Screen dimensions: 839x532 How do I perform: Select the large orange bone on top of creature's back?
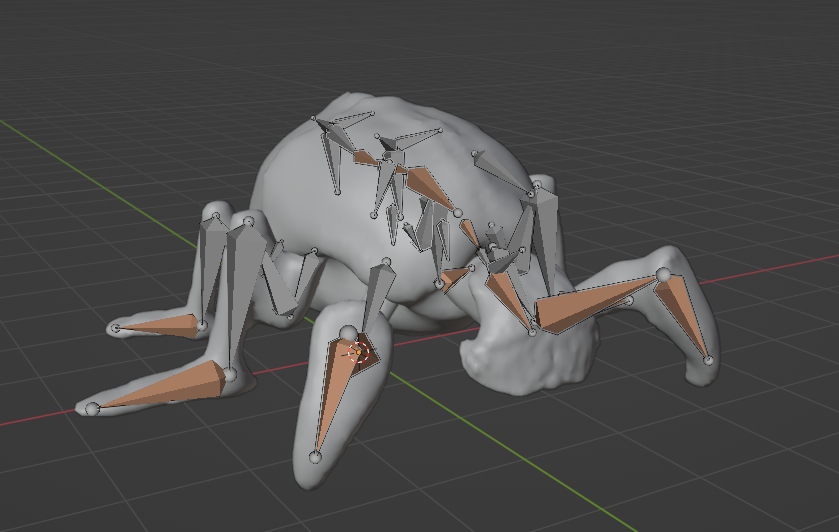pyautogui.click(x=430, y=188)
